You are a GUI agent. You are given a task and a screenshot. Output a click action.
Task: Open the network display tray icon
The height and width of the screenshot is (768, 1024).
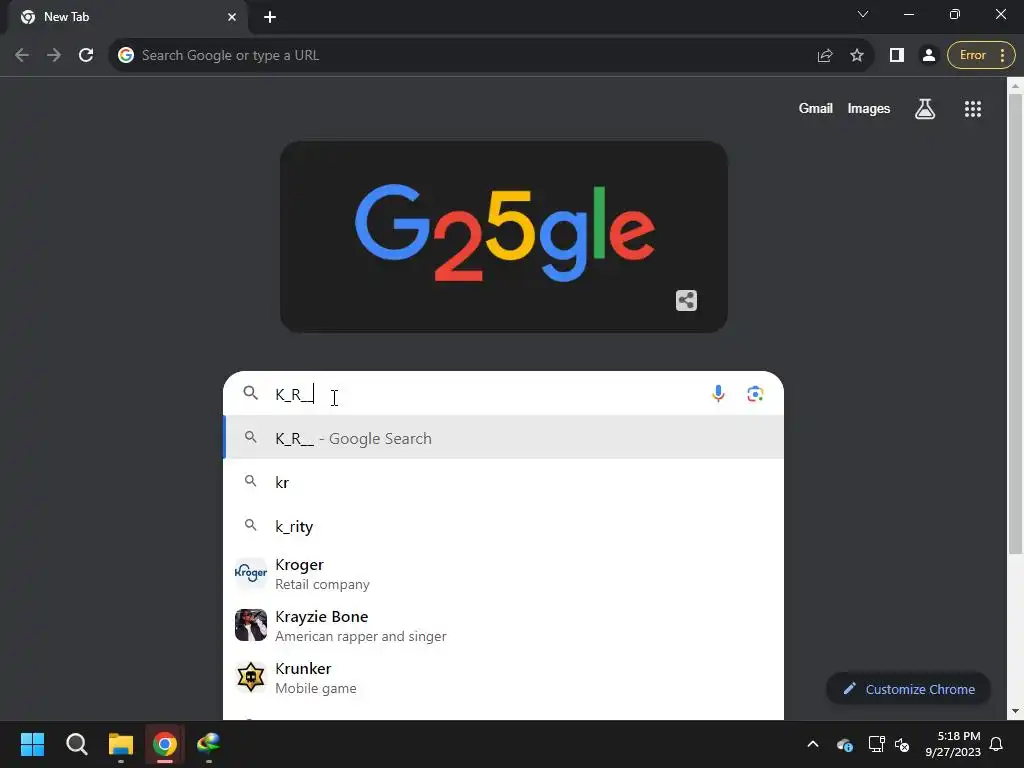876,744
